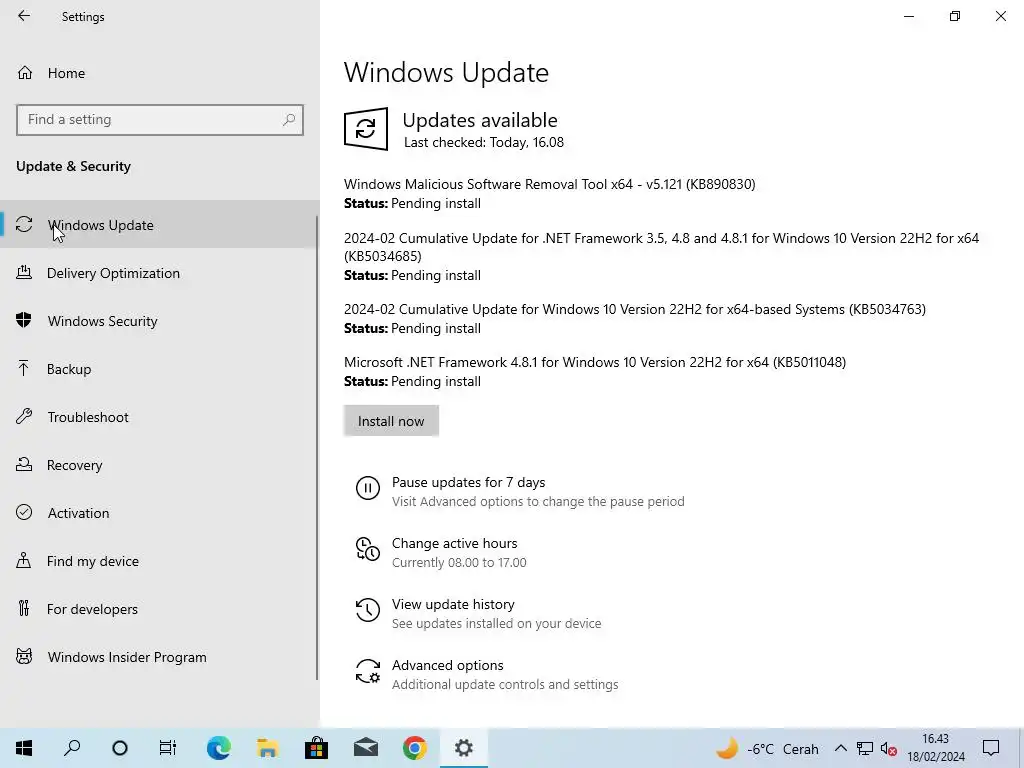Click the Windows Security shield icon

coord(24,321)
